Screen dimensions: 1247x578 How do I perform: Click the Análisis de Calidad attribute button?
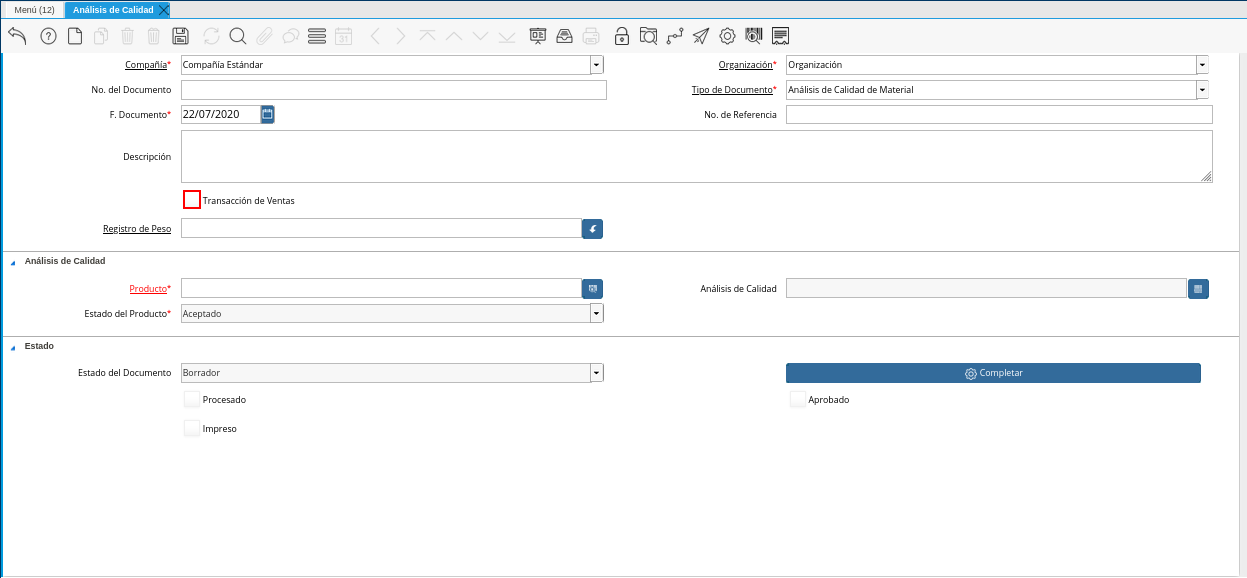(x=1199, y=289)
